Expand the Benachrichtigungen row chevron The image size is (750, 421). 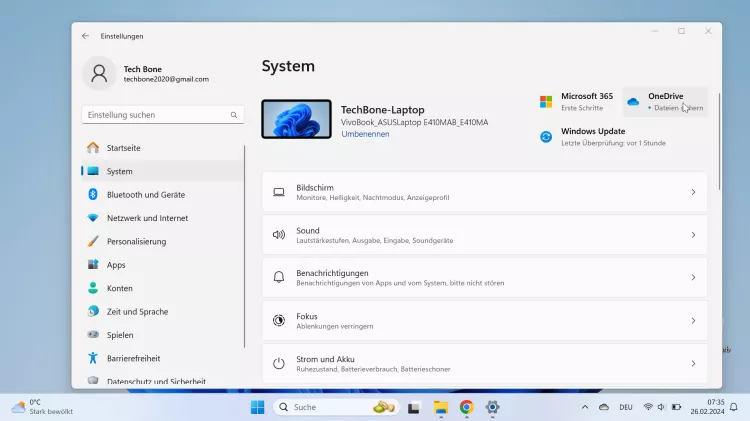[693, 277]
